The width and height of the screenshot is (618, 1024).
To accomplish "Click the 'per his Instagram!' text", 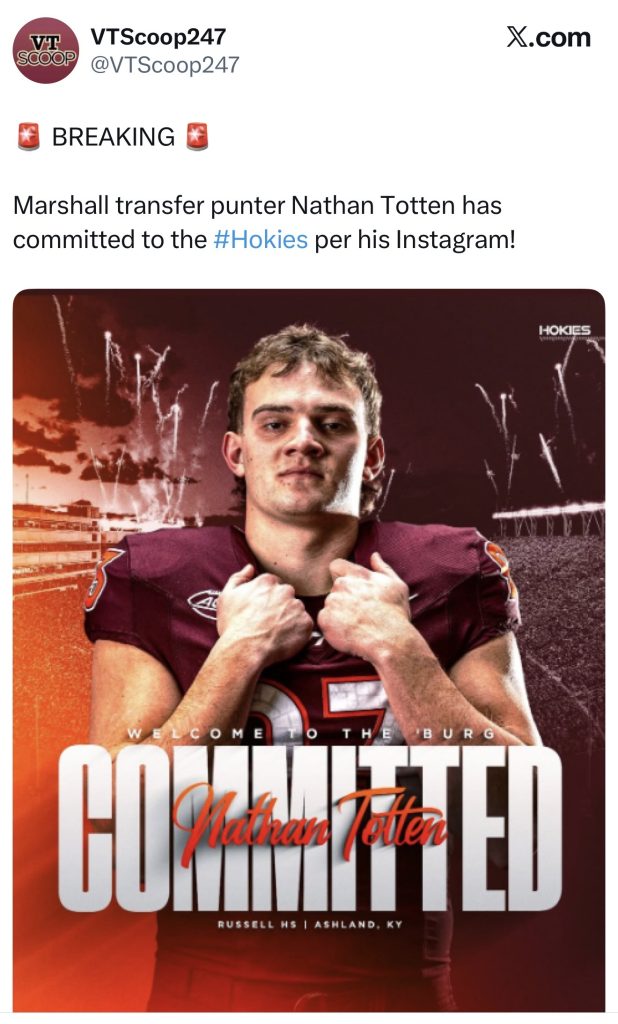I will tap(415, 241).
